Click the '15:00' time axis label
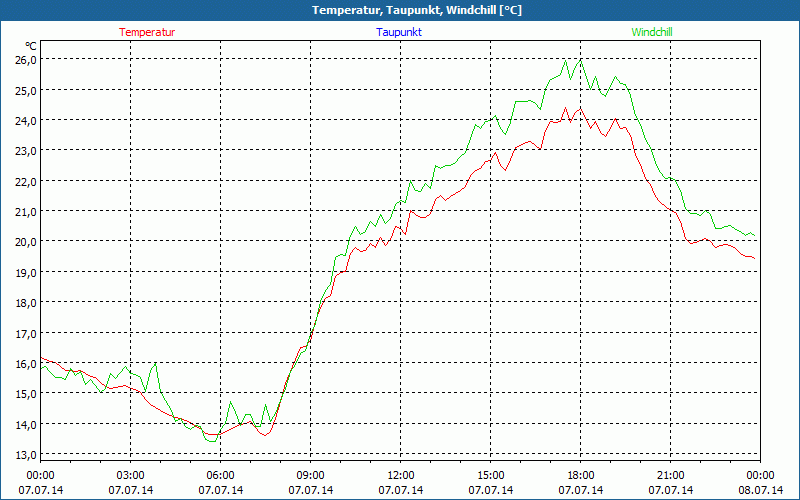Screen dimensions: 800x500 pos(491,476)
